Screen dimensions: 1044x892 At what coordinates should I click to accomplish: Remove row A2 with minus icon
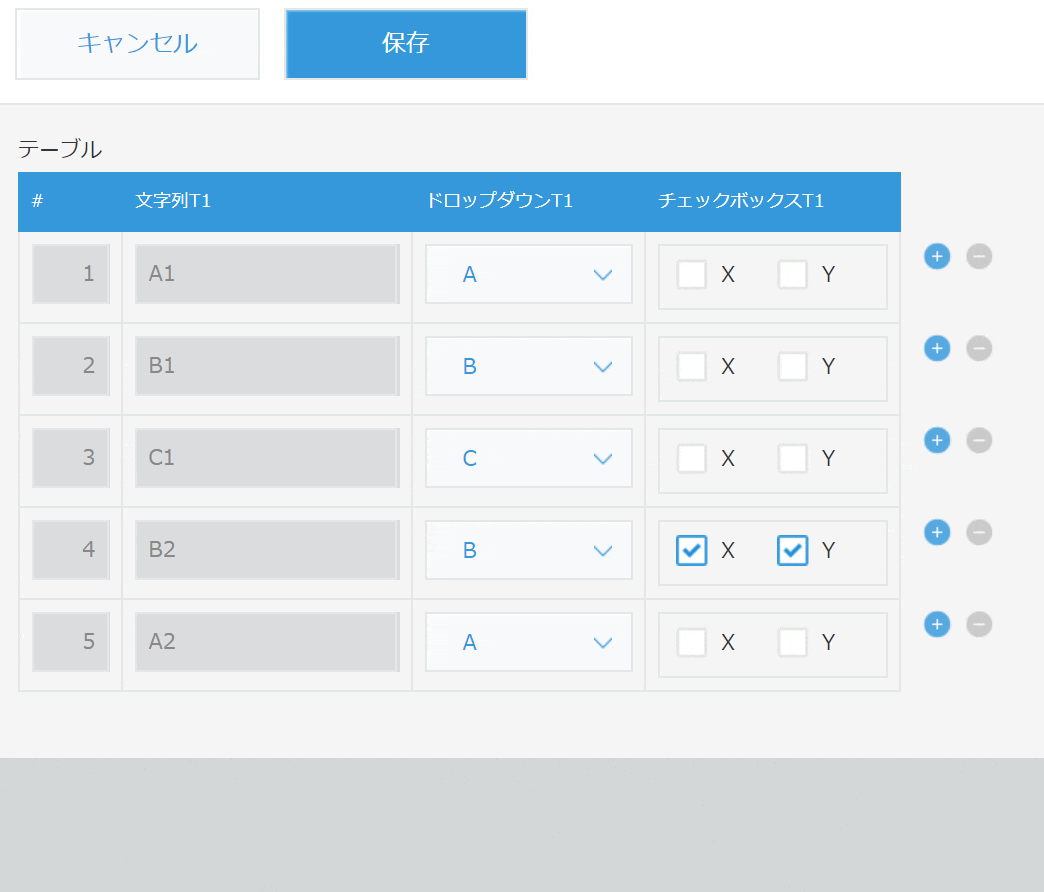979,624
